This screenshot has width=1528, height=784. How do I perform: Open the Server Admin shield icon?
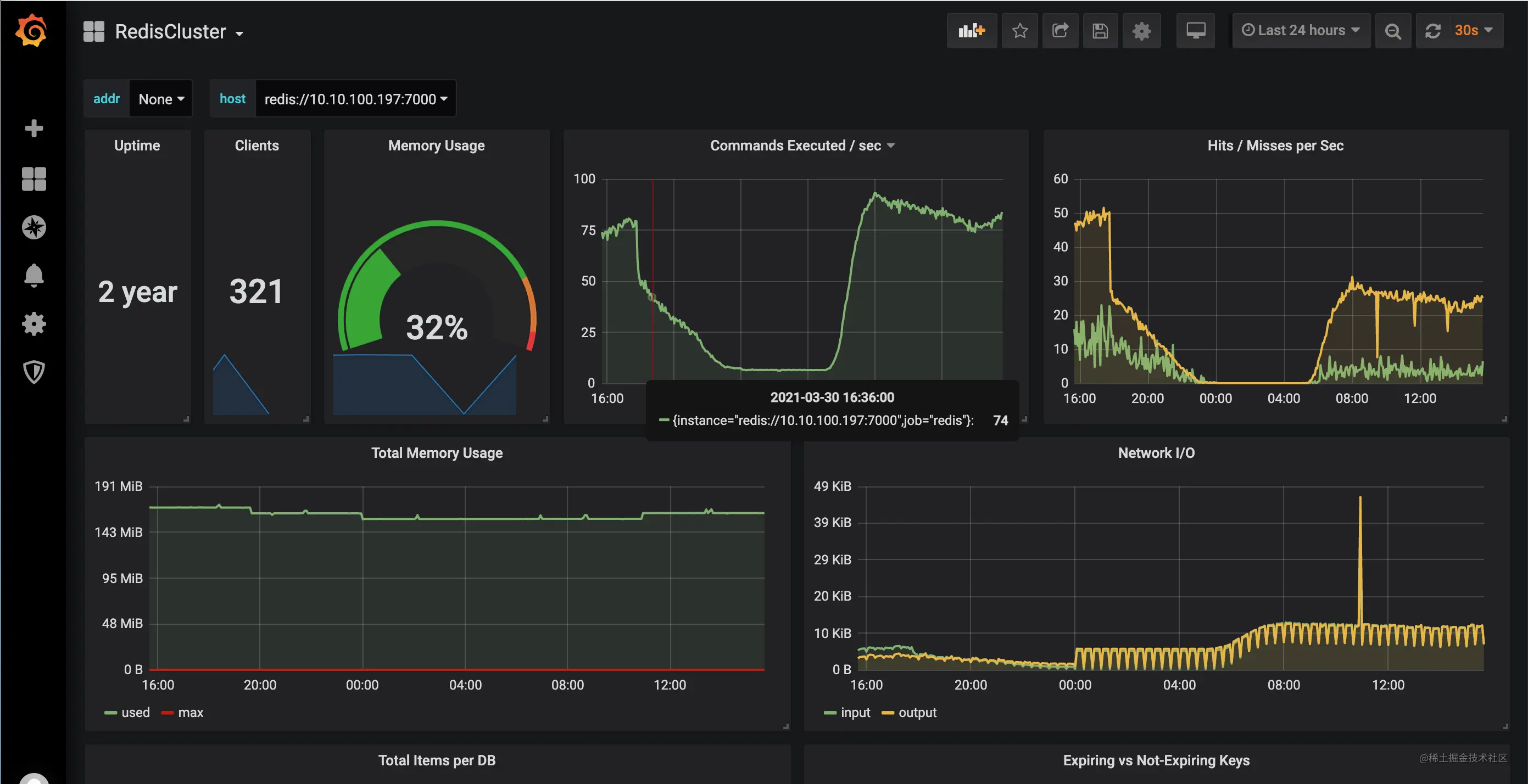(34, 372)
